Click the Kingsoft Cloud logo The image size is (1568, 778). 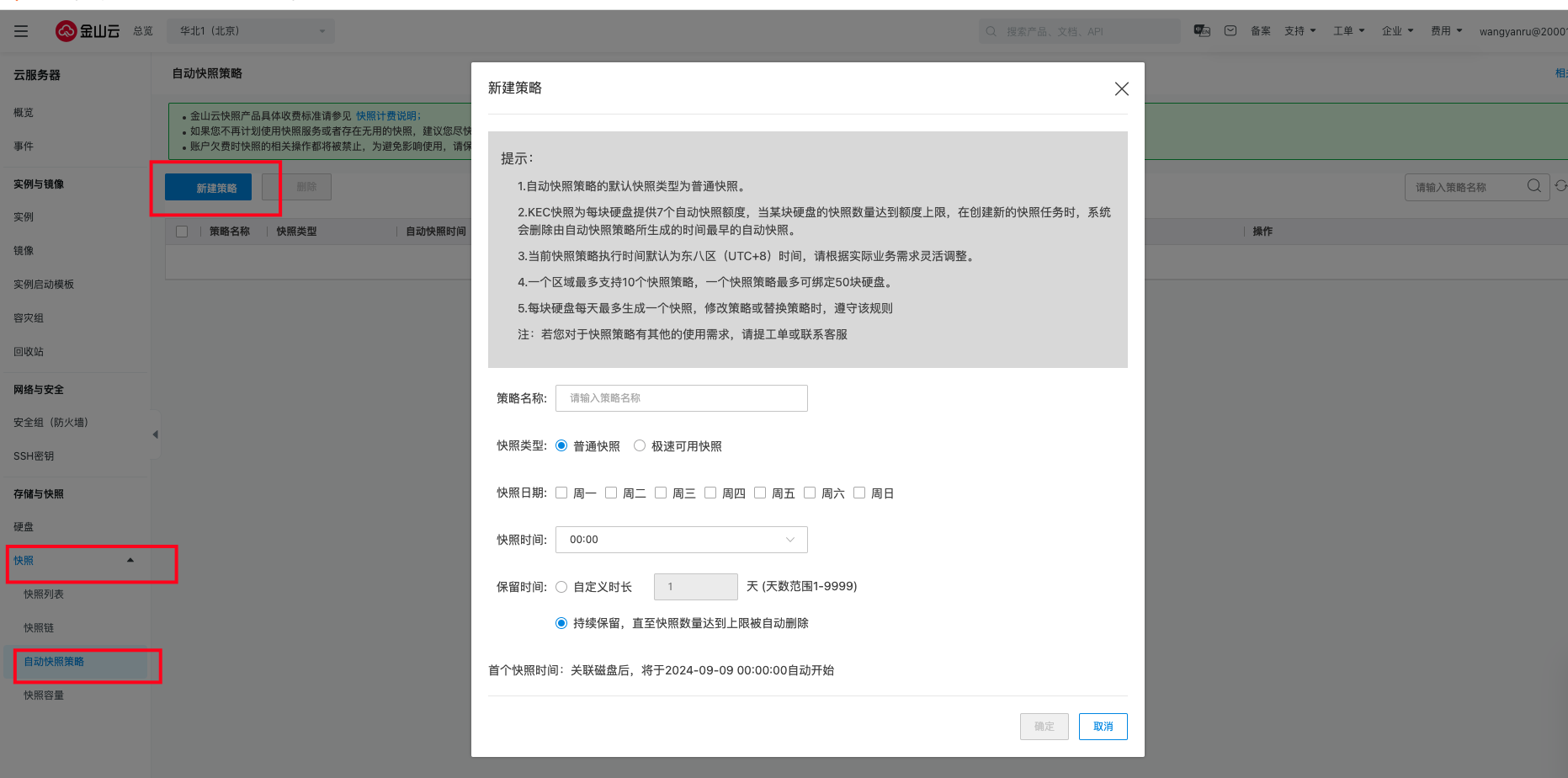click(88, 31)
